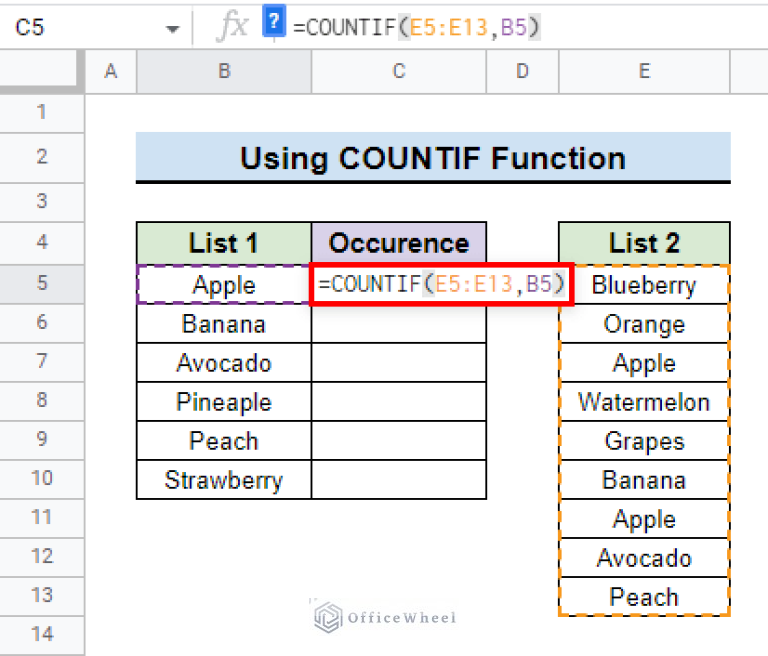Select row 2 header
Viewport: 768px width, 656px height.
[42, 157]
